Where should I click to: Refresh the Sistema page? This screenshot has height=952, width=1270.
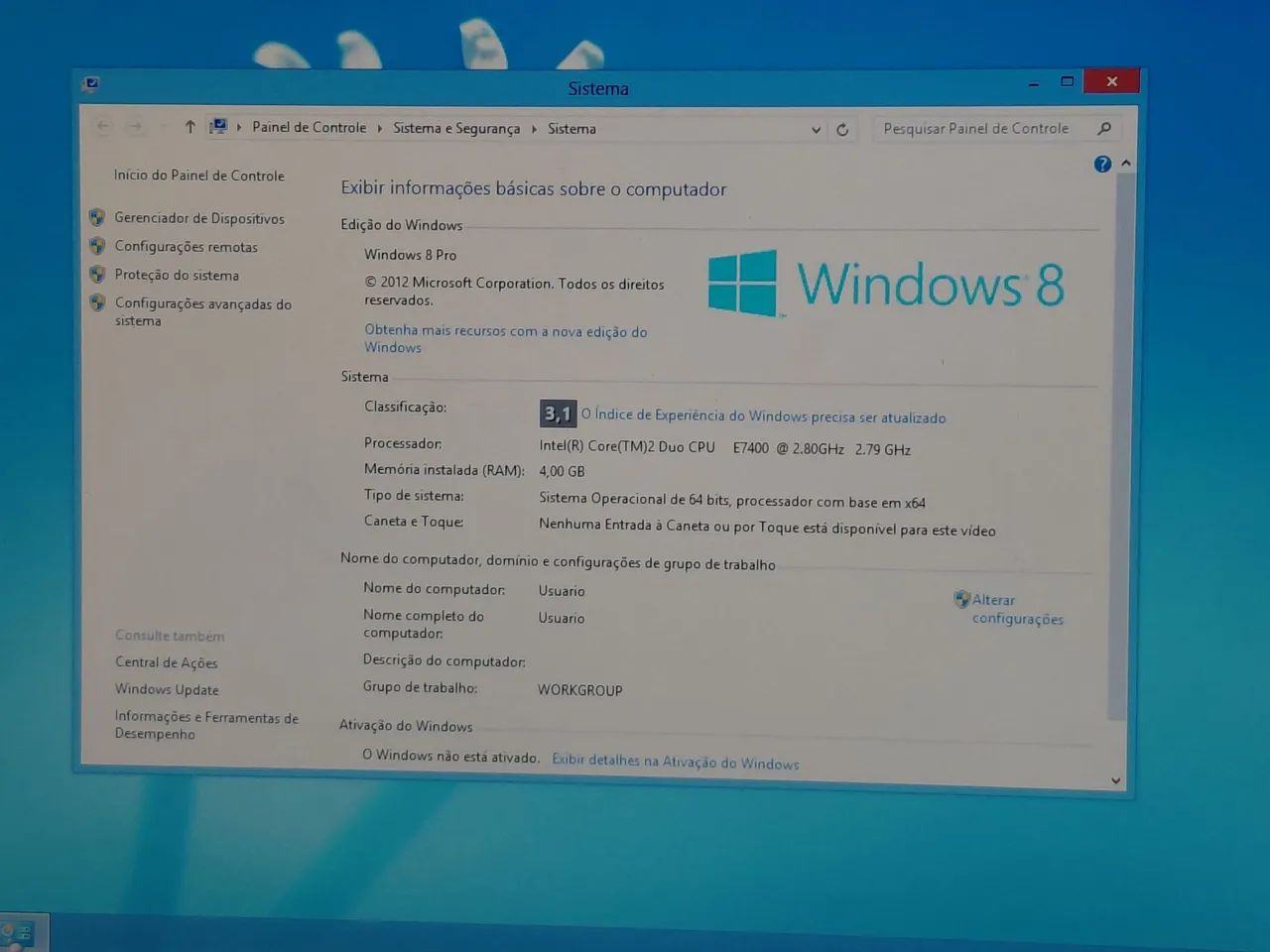point(842,129)
